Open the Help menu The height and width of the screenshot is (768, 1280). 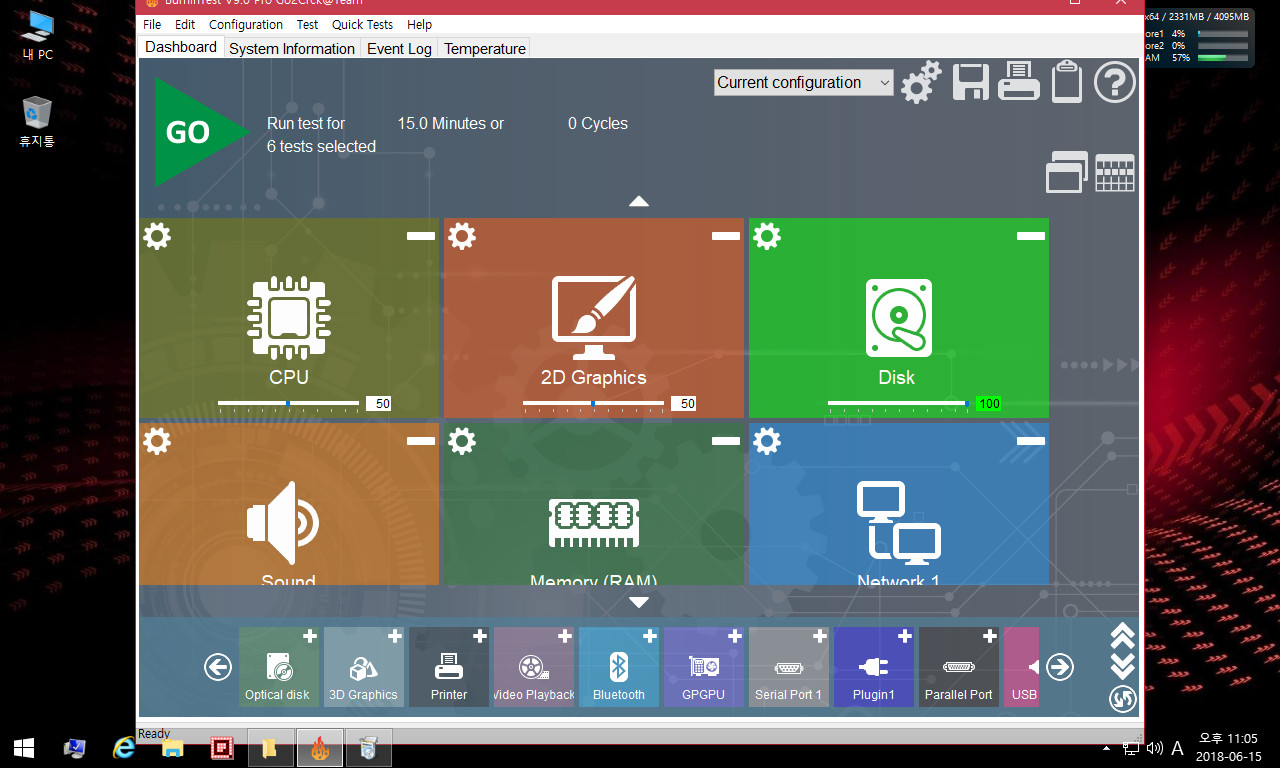pyautogui.click(x=420, y=24)
